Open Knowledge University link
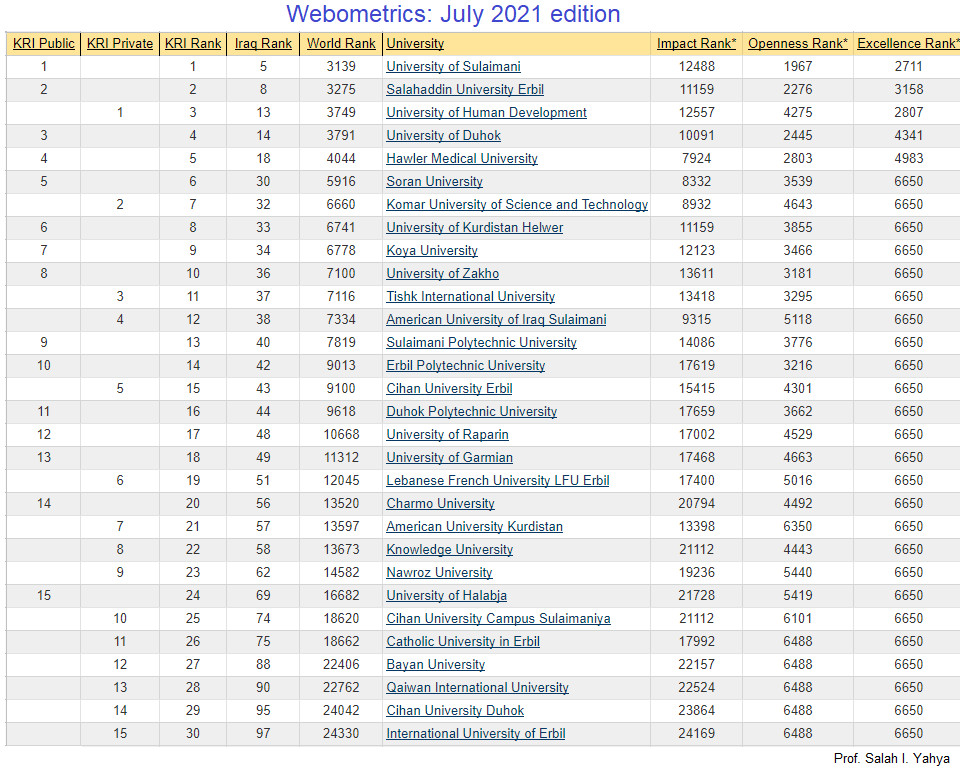The width and height of the screenshot is (960, 772). point(449,550)
